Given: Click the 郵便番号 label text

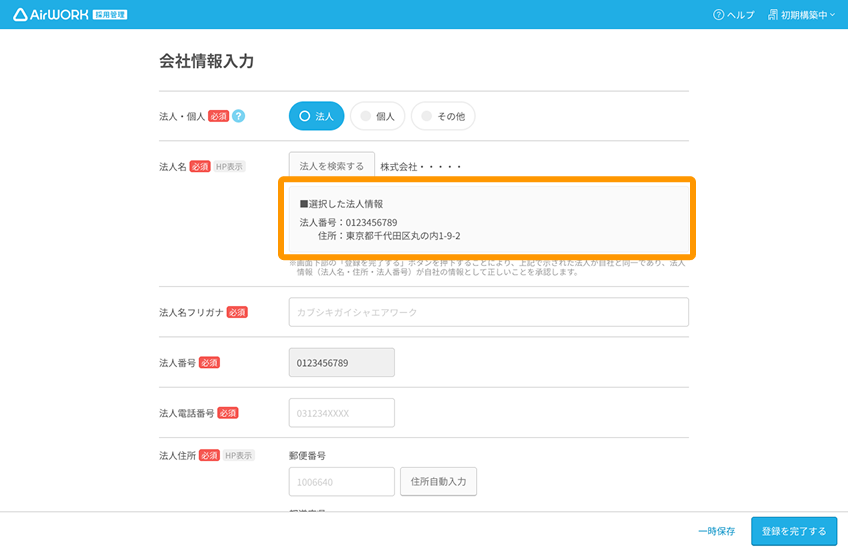Looking at the screenshot, I should click(x=307, y=456).
